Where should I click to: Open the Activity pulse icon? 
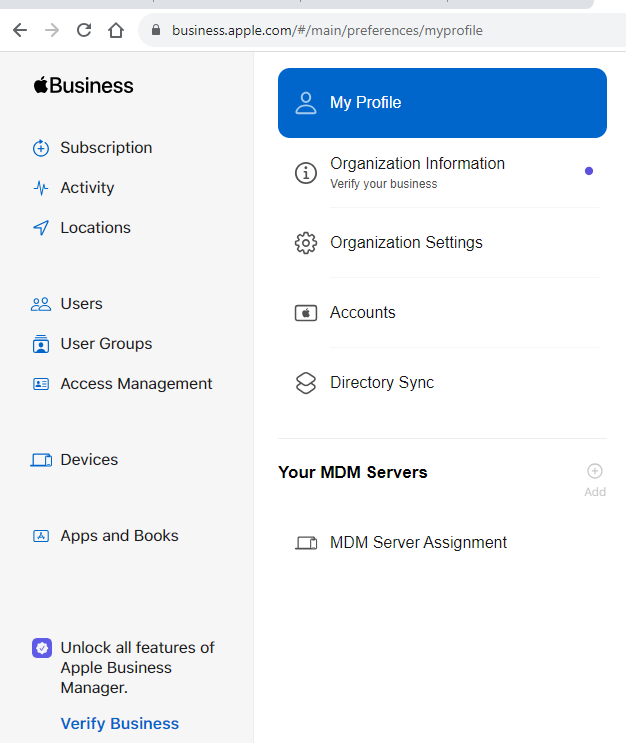(x=41, y=188)
